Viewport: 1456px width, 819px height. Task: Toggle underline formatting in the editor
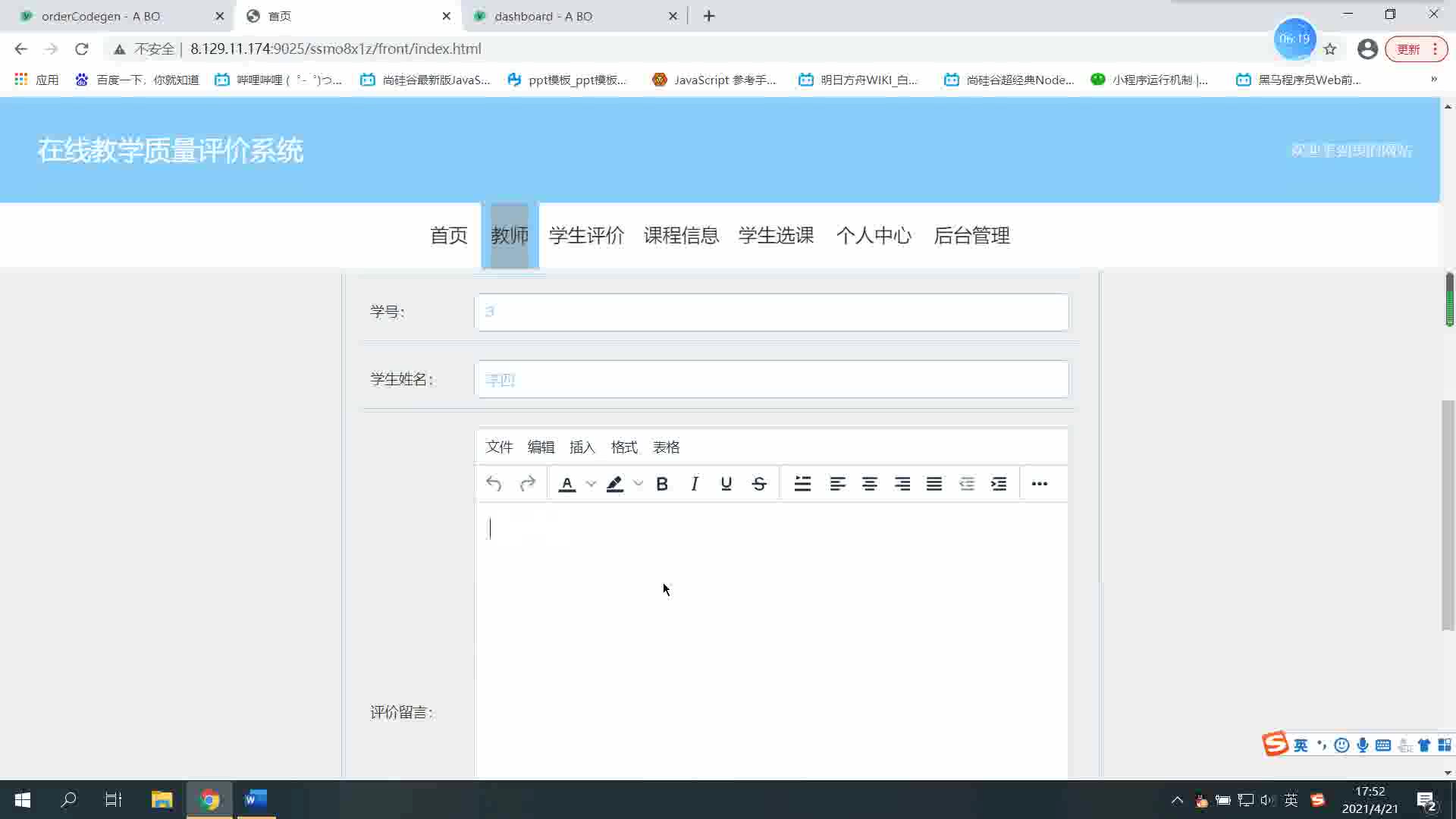tap(726, 484)
